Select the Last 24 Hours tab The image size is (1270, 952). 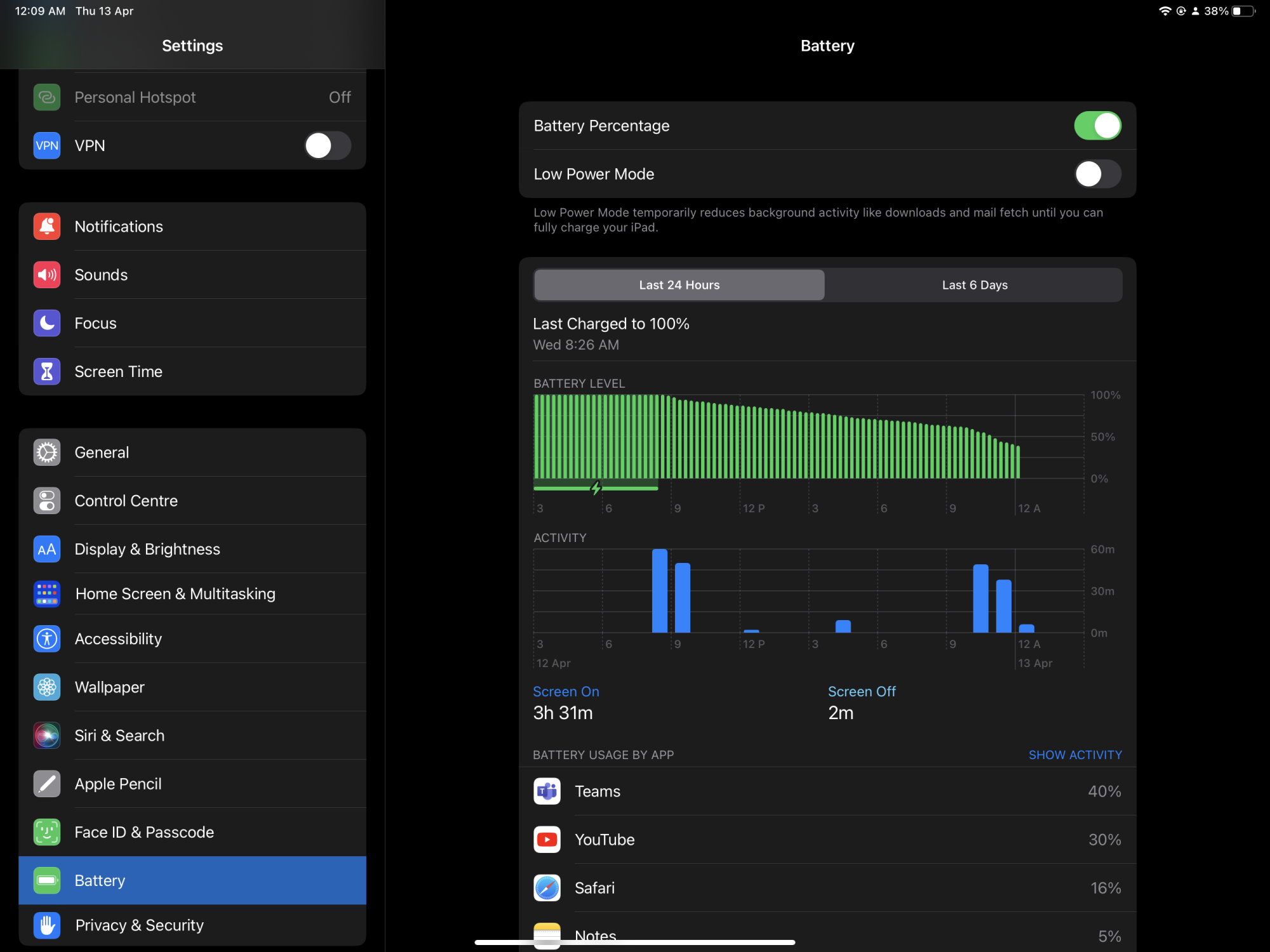679,285
